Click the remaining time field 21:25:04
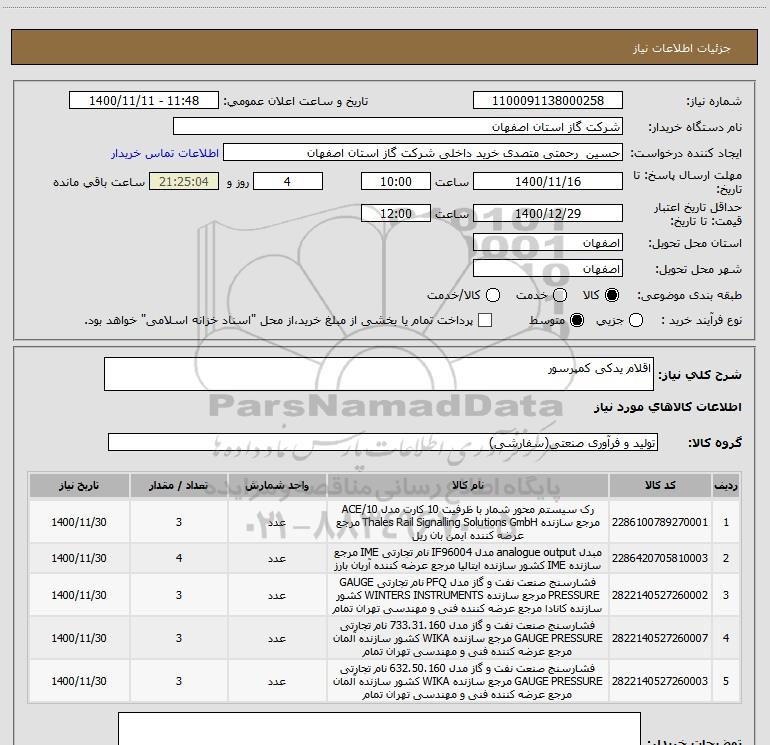The height and width of the screenshot is (745, 770). [184, 181]
